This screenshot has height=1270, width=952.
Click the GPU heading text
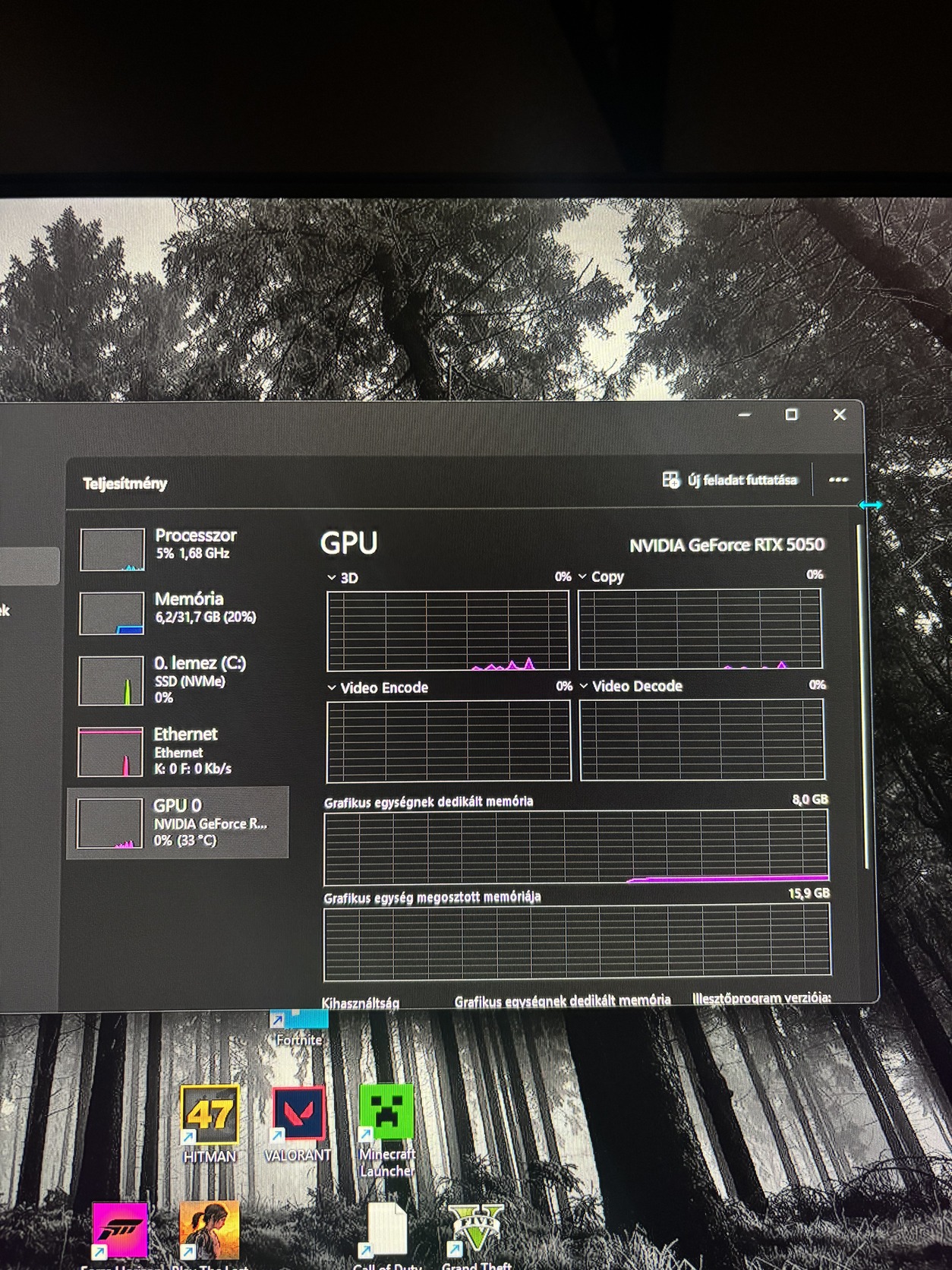pos(348,543)
